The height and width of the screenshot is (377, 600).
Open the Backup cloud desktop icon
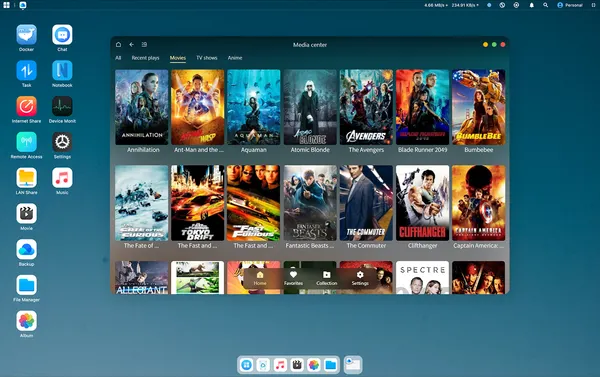click(x=26, y=250)
